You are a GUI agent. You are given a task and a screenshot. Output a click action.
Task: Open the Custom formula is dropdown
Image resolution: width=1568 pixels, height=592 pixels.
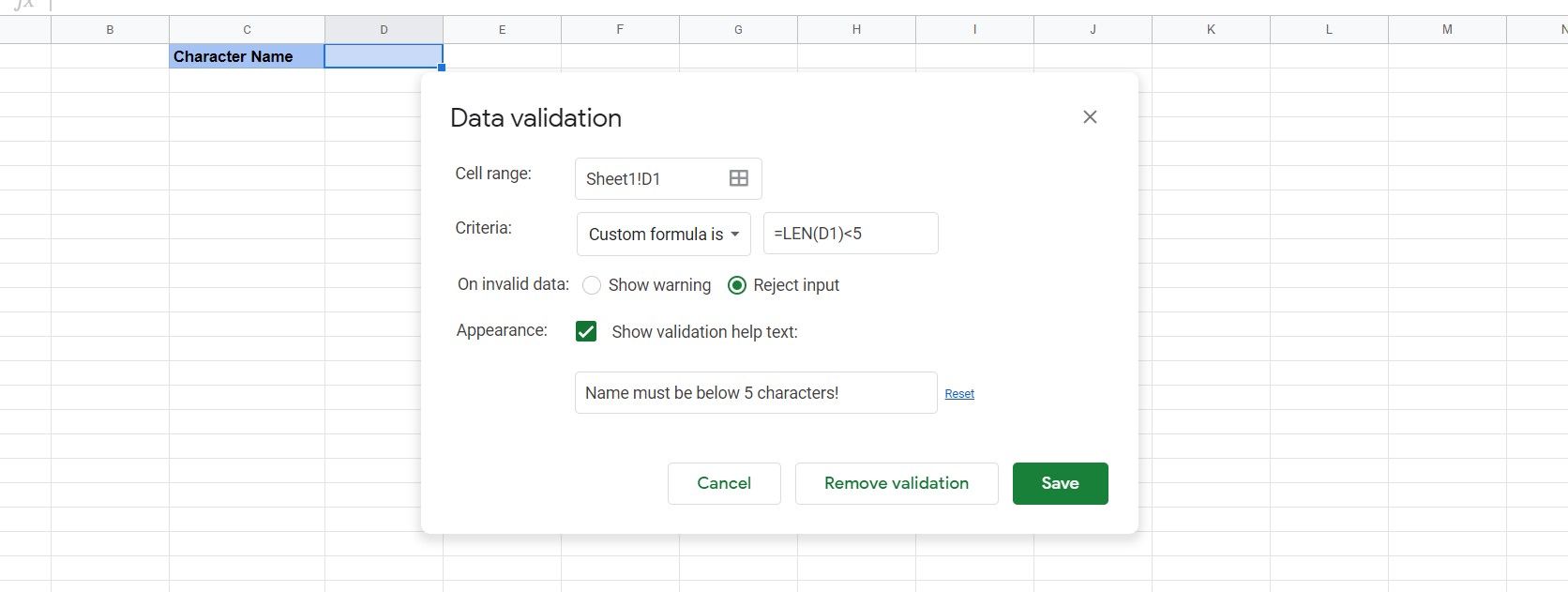663,234
